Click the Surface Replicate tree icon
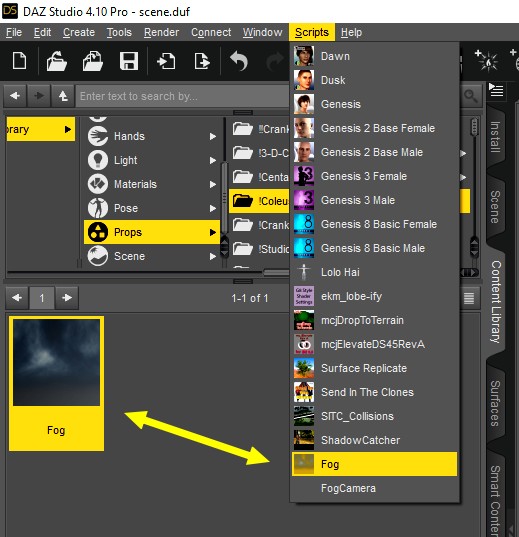This screenshot has height=537, width=519. coord(304,368)
